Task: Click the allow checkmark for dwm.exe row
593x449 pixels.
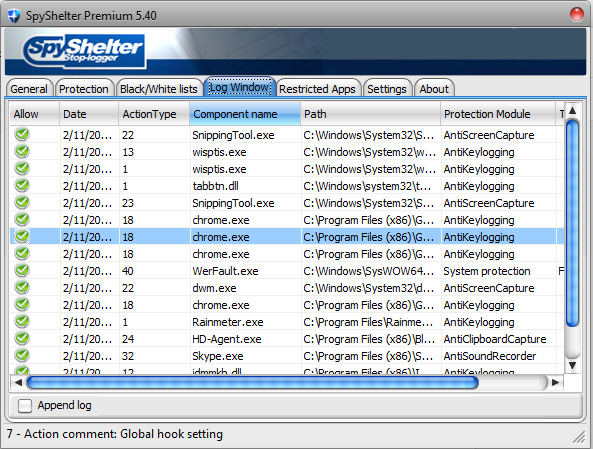Action: click(22, 287)
